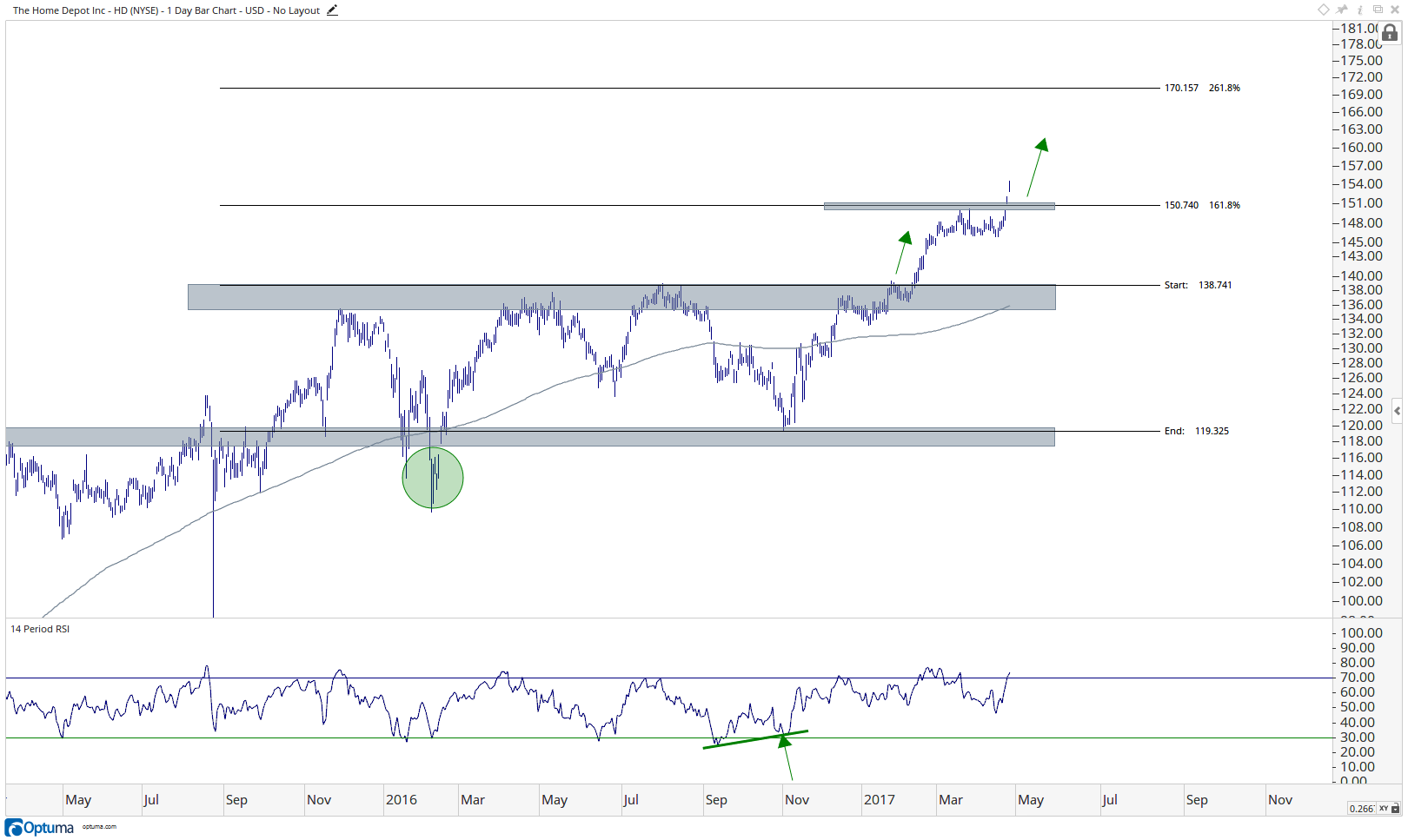Click the chart title 'The Home Depot Inc - HD (NYSE)'
The height and width of the screenshot is (840, 1408).
point(85,10)
